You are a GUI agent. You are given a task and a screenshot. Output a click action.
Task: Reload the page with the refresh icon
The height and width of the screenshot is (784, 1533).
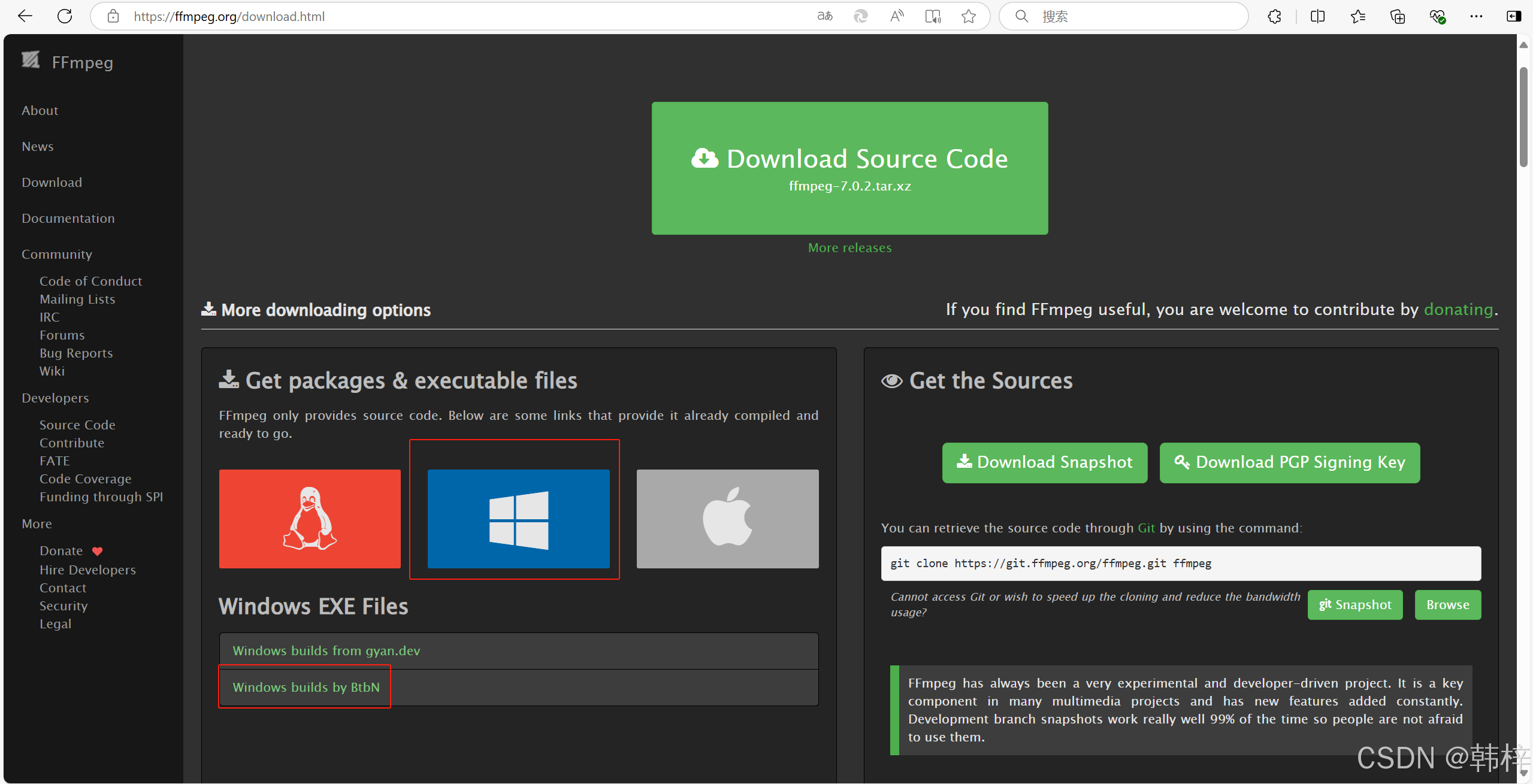[65, 16]
